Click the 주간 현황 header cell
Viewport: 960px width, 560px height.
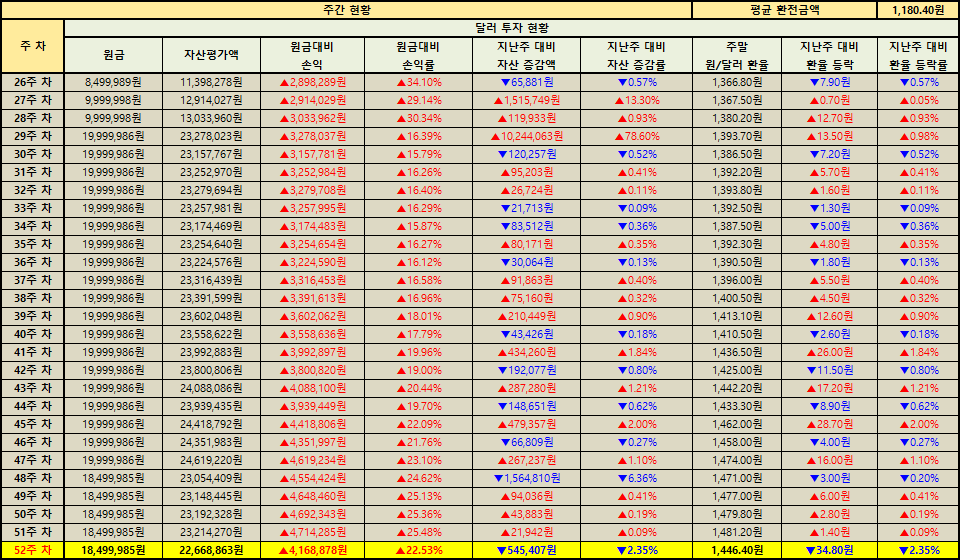tap(348, 9)
